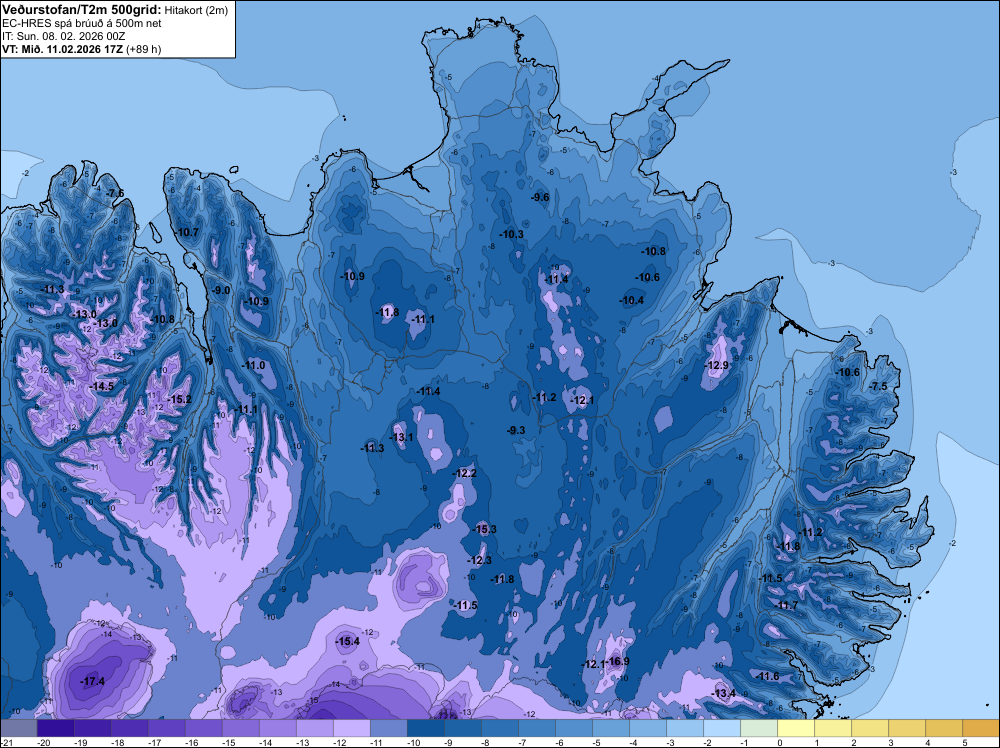Click the -13.1 temperature reading
This screenshot has width=1000, height=748.
pyautogui.click(x=402, y=437)
